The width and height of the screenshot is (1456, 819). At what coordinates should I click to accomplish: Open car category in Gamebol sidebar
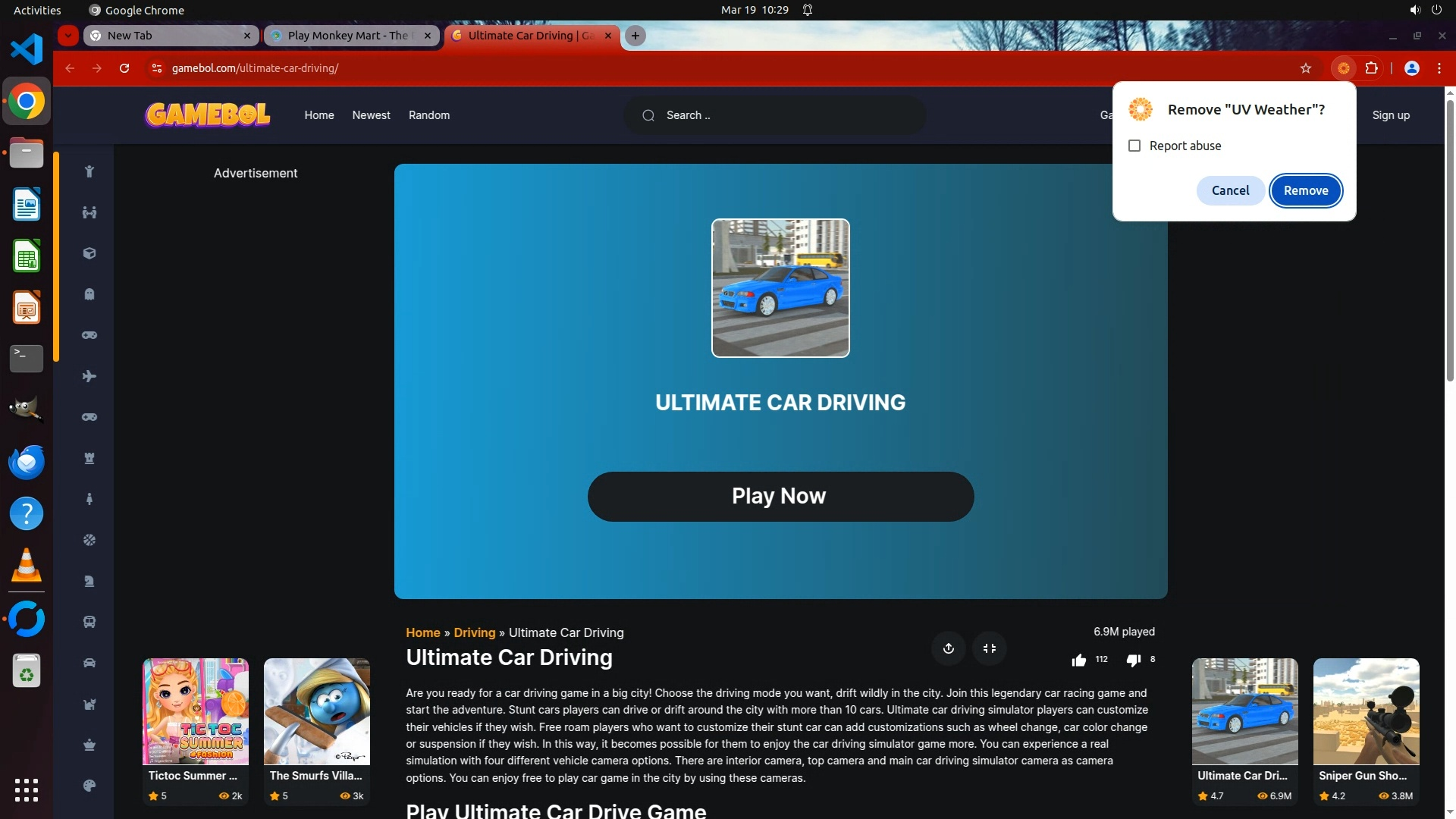tap(89, 663)
